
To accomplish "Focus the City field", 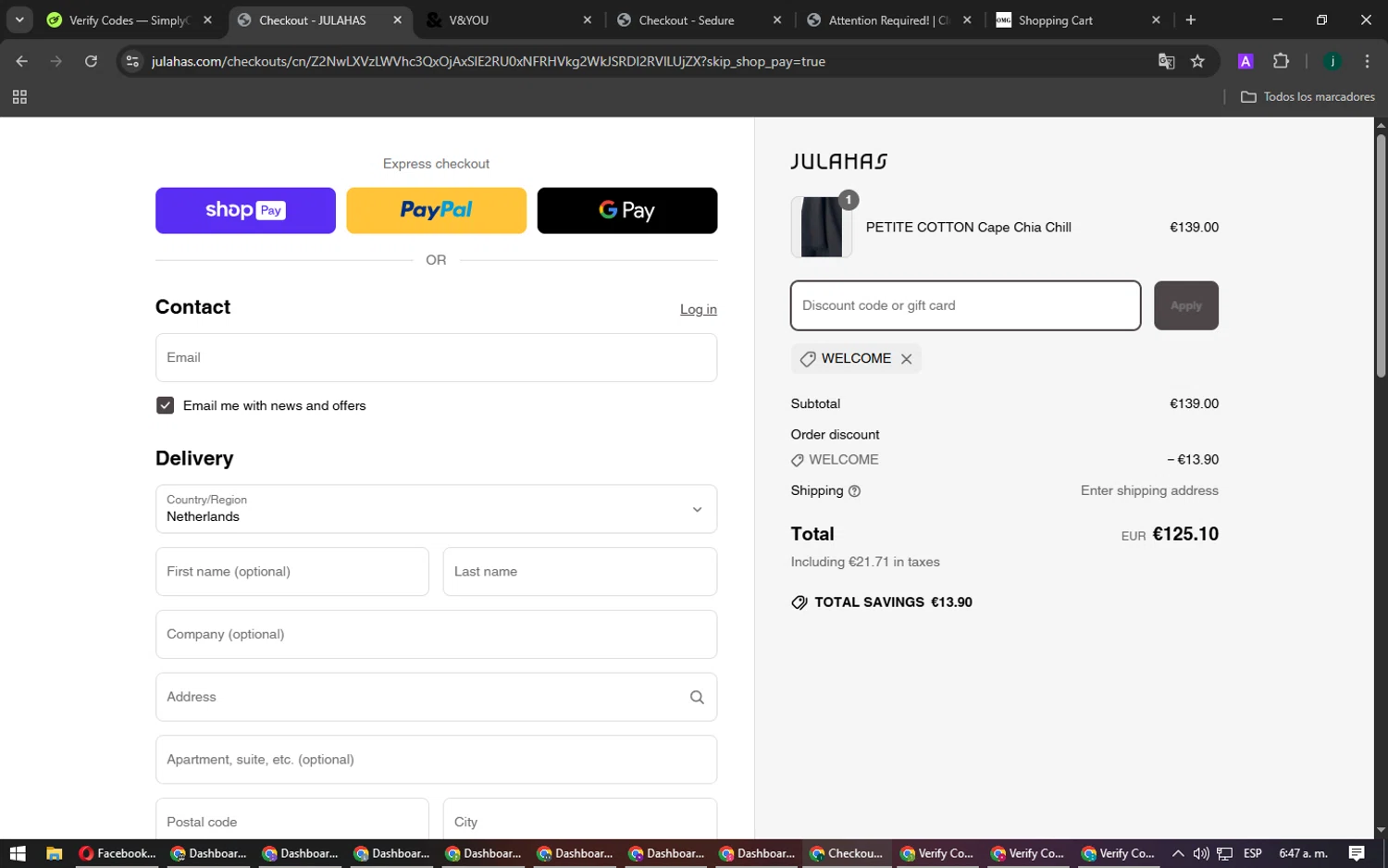I will pos(580,820).
